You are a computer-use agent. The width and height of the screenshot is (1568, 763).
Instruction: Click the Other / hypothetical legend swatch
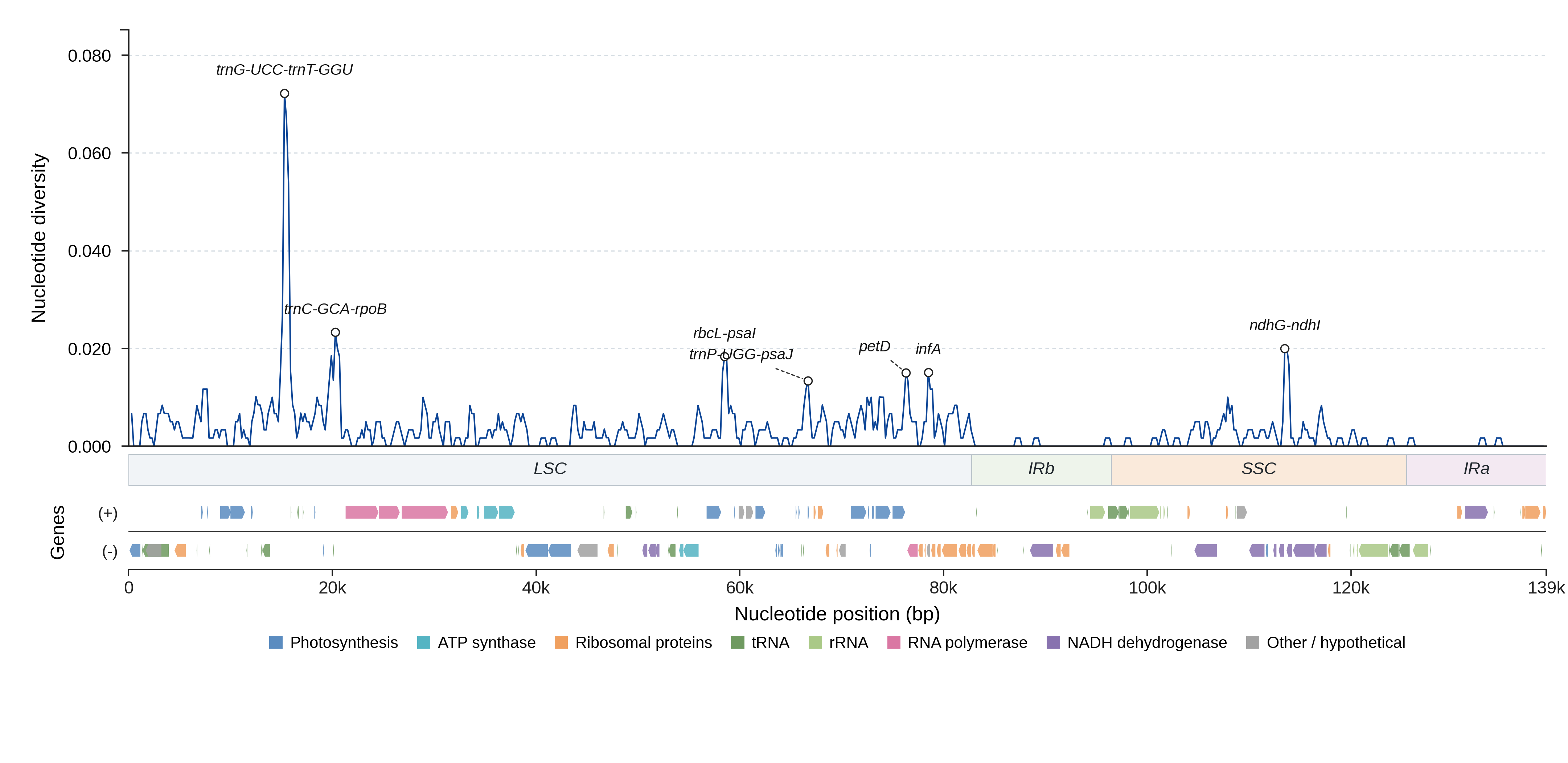pos(1253,642)
